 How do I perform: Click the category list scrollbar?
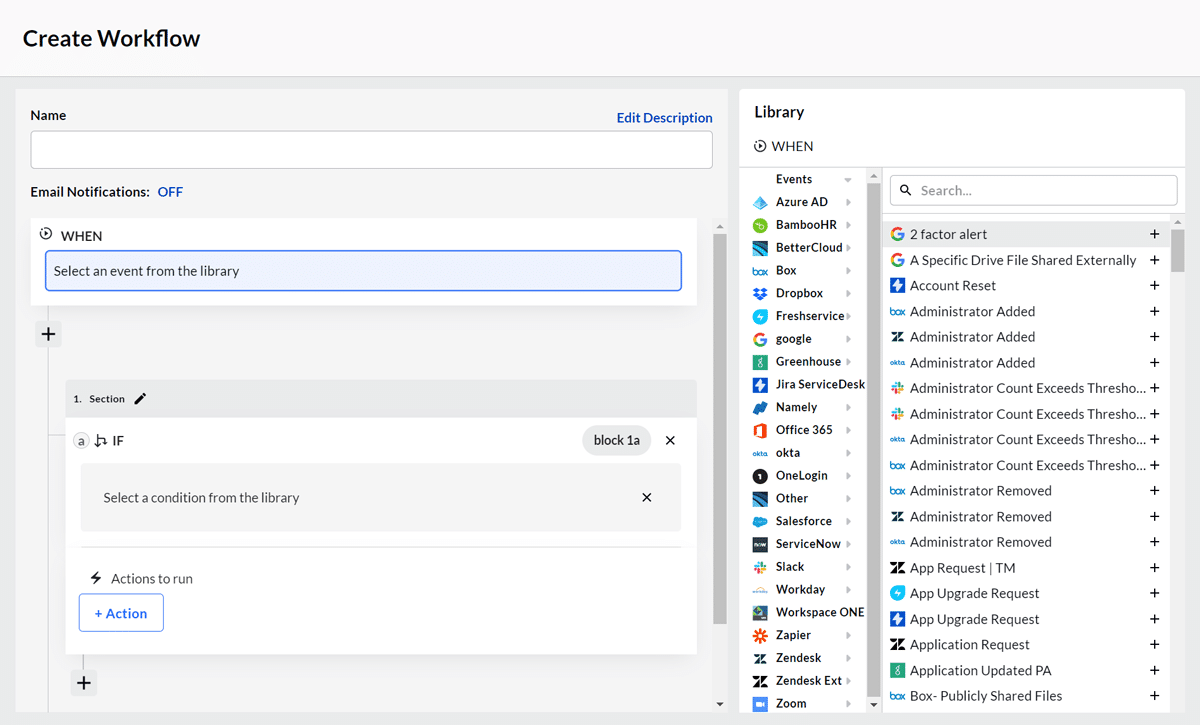[x=873, y=440]
